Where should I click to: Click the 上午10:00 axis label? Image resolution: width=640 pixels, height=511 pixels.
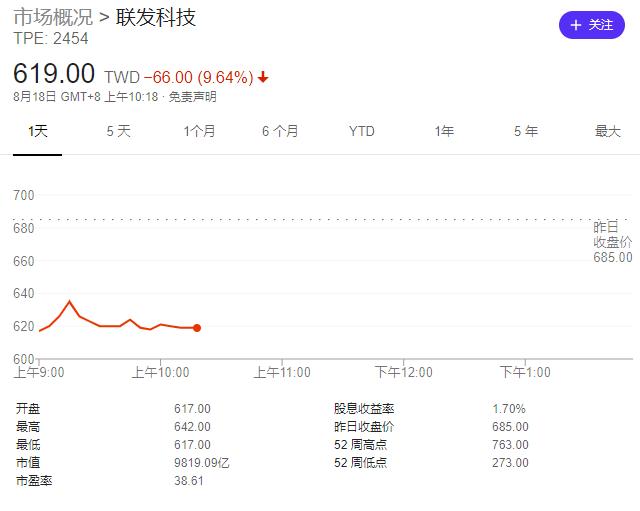tap(160, 372)
